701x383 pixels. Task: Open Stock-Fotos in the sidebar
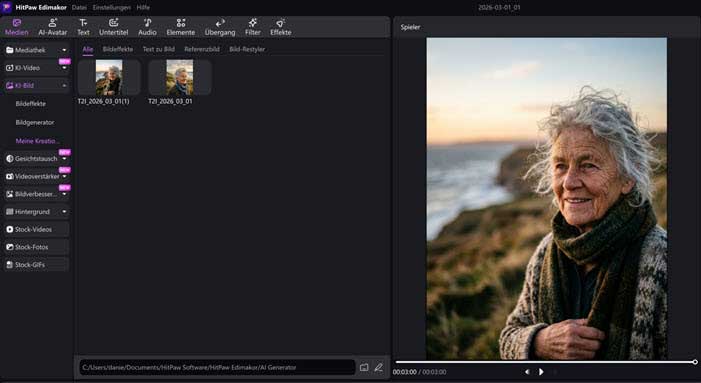[x=36, y=247]
